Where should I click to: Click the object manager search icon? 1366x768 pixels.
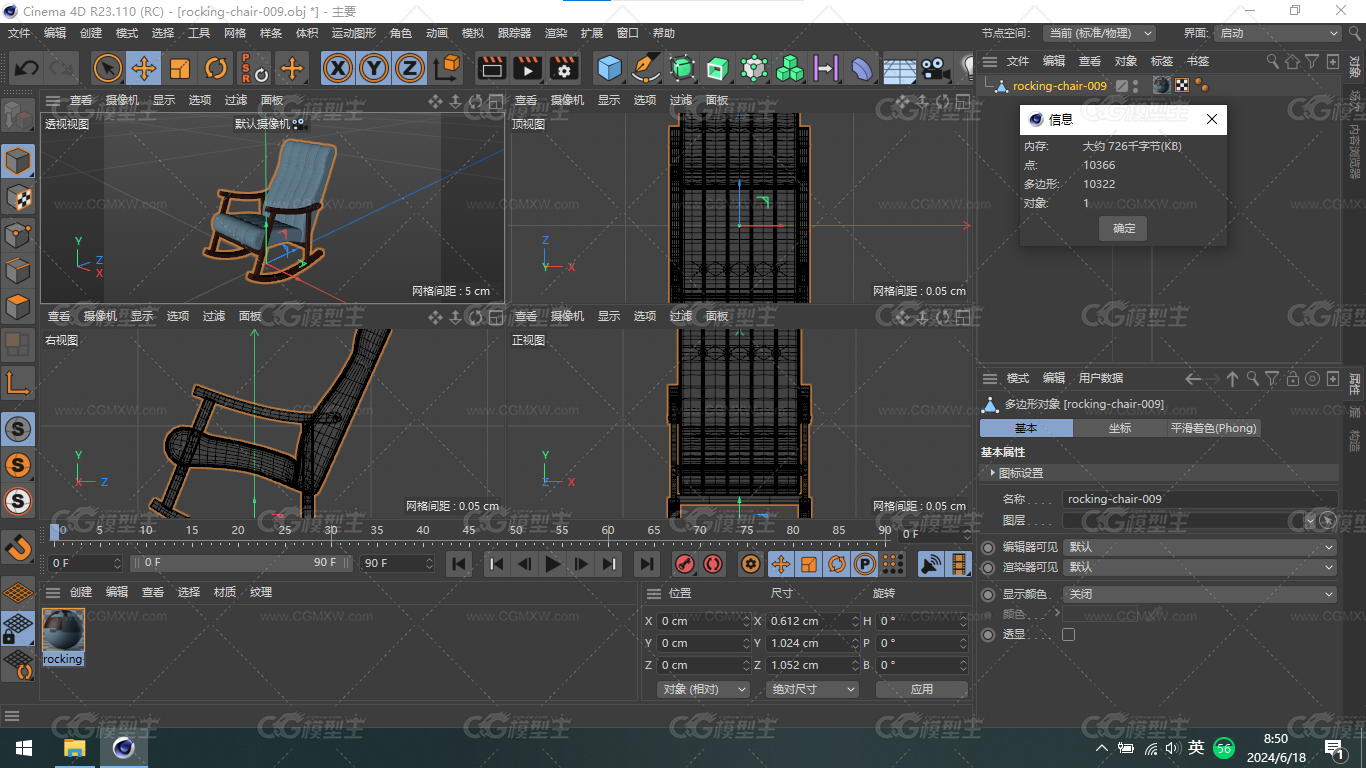click(1273, 61)
